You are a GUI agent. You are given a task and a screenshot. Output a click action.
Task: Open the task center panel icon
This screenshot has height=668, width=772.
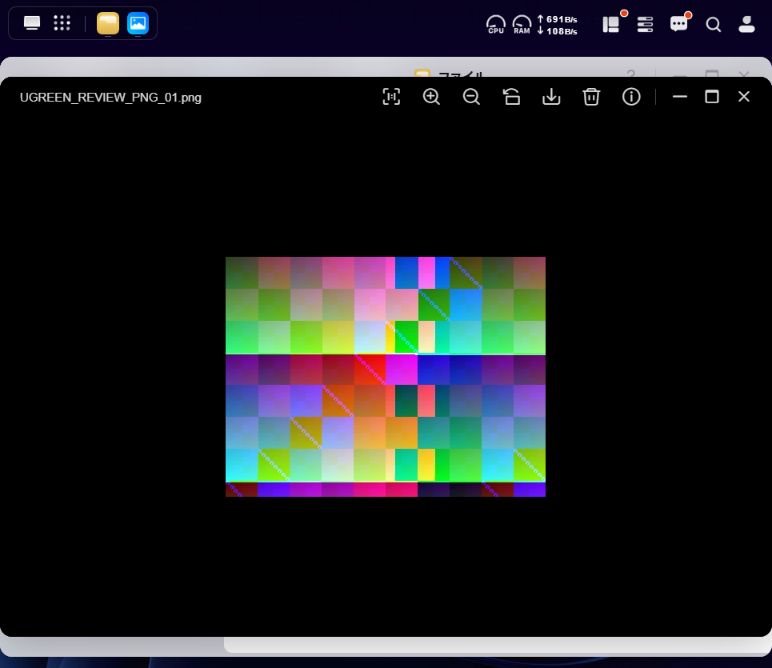(x=611, y=24)
